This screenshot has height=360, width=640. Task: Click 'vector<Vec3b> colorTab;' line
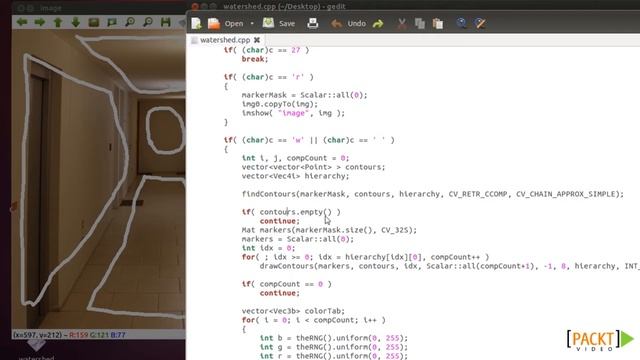[x=293, y=311]
